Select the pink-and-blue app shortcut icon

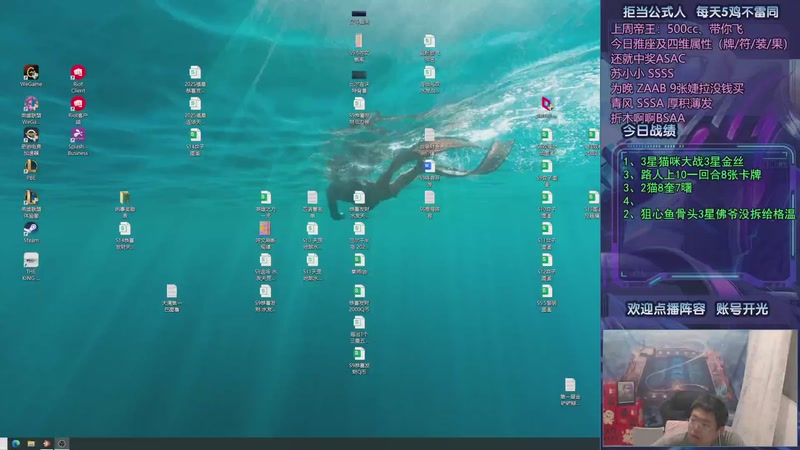[546, 108]
